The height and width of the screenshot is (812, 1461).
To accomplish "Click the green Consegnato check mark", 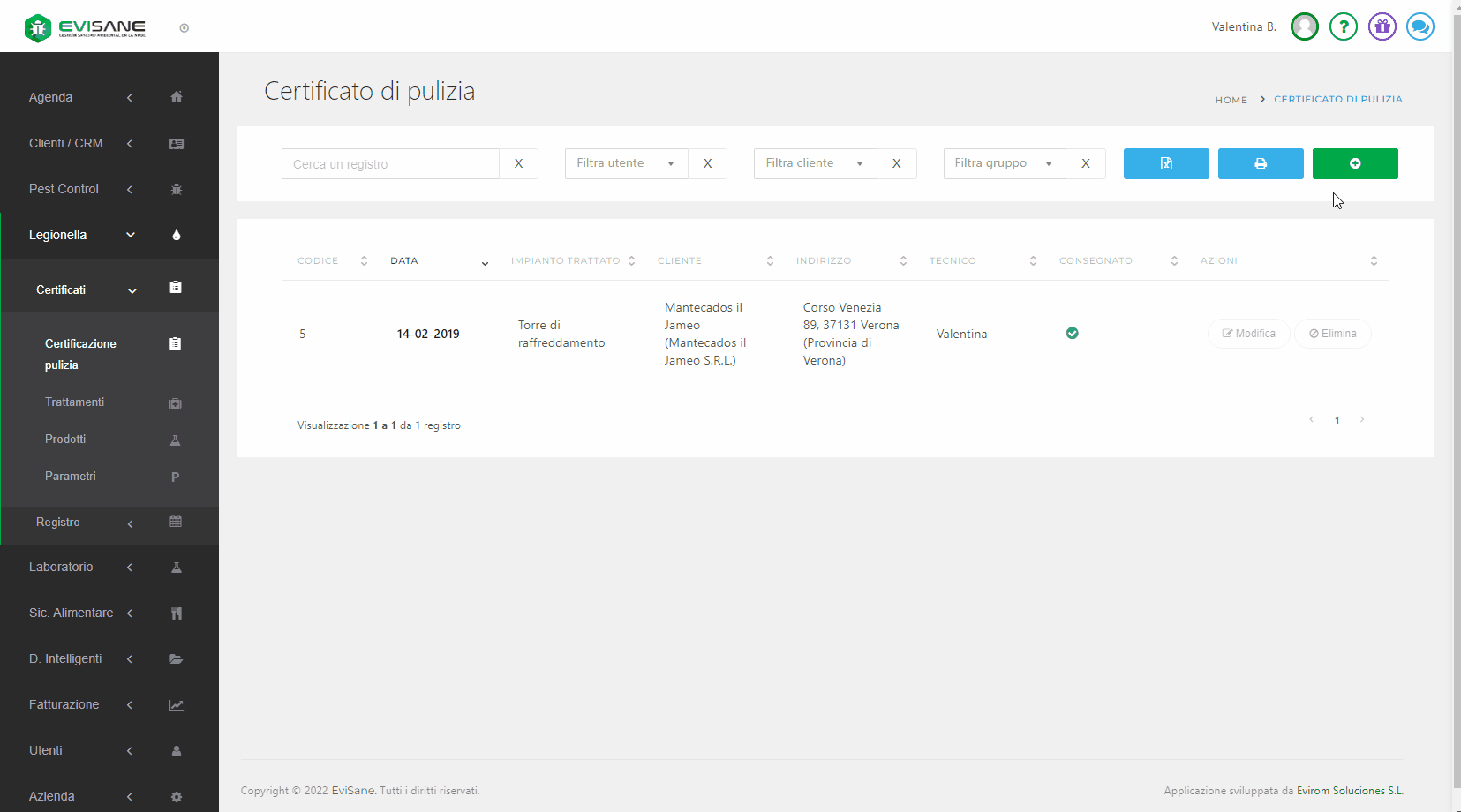I will click(1072, 333).
